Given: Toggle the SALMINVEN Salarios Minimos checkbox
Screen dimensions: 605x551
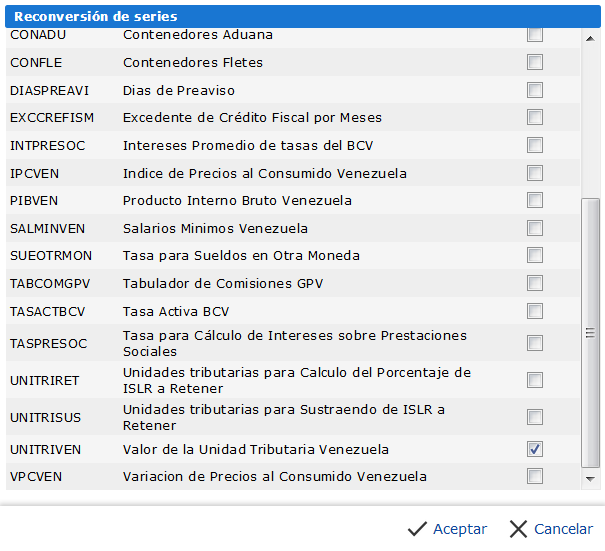Looking at the screenshot, I should click(535, 228).
